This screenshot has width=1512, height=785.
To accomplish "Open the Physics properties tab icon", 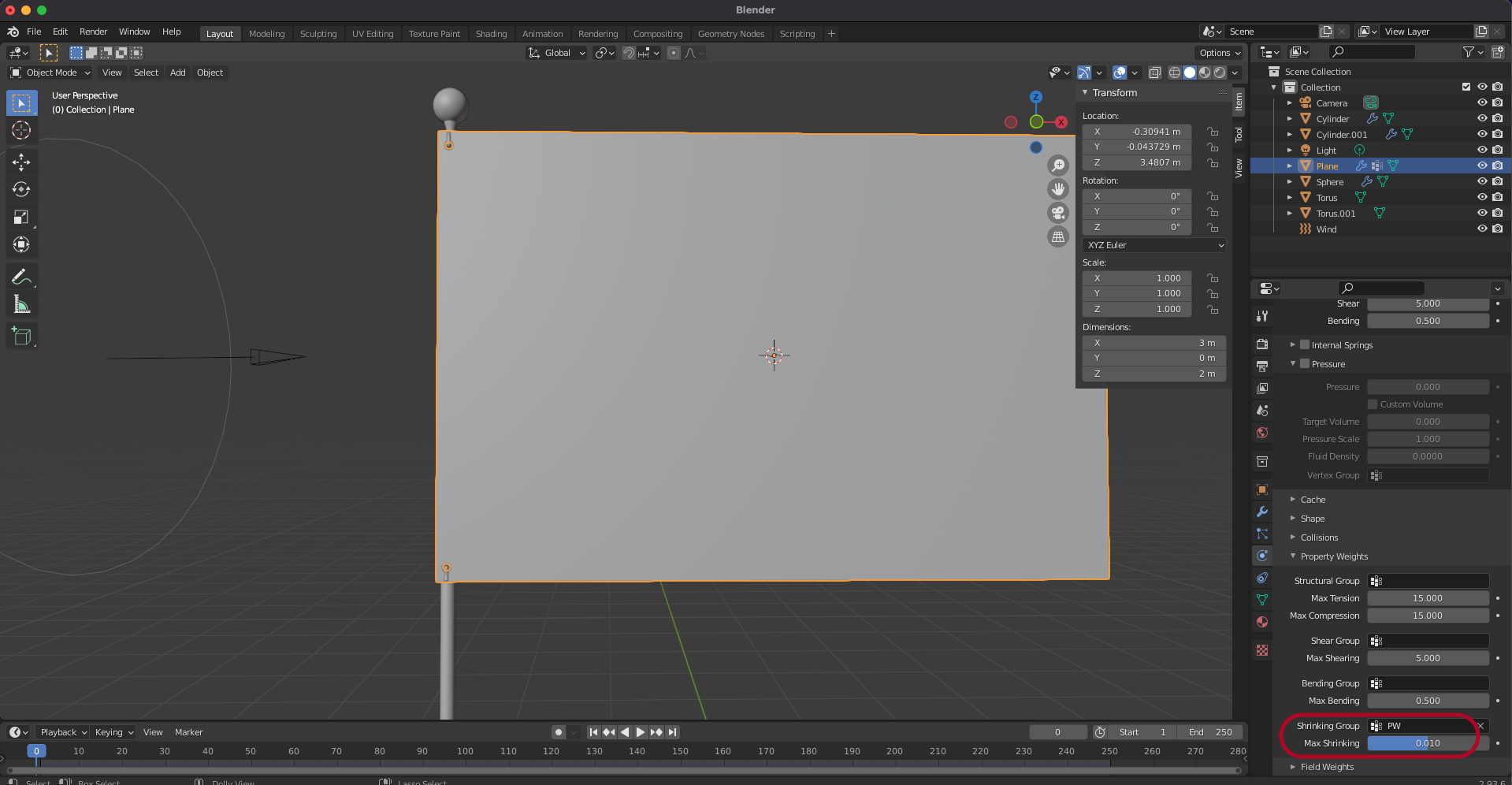I will pos(1262,556).
